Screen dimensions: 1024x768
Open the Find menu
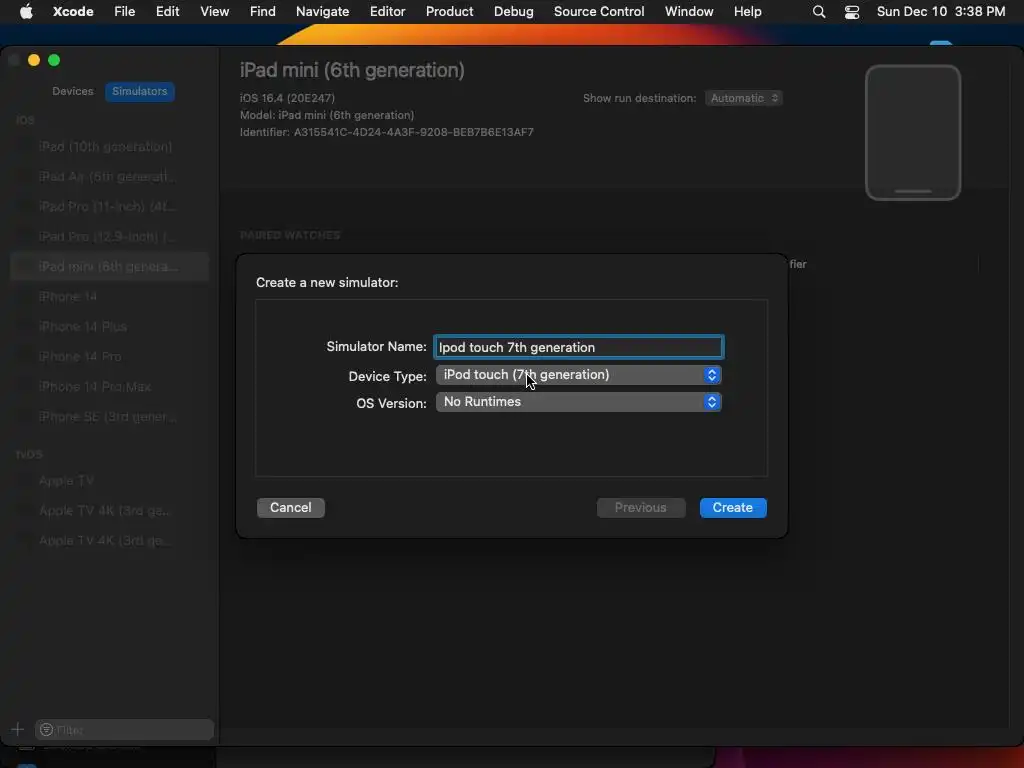pos(263,12)
